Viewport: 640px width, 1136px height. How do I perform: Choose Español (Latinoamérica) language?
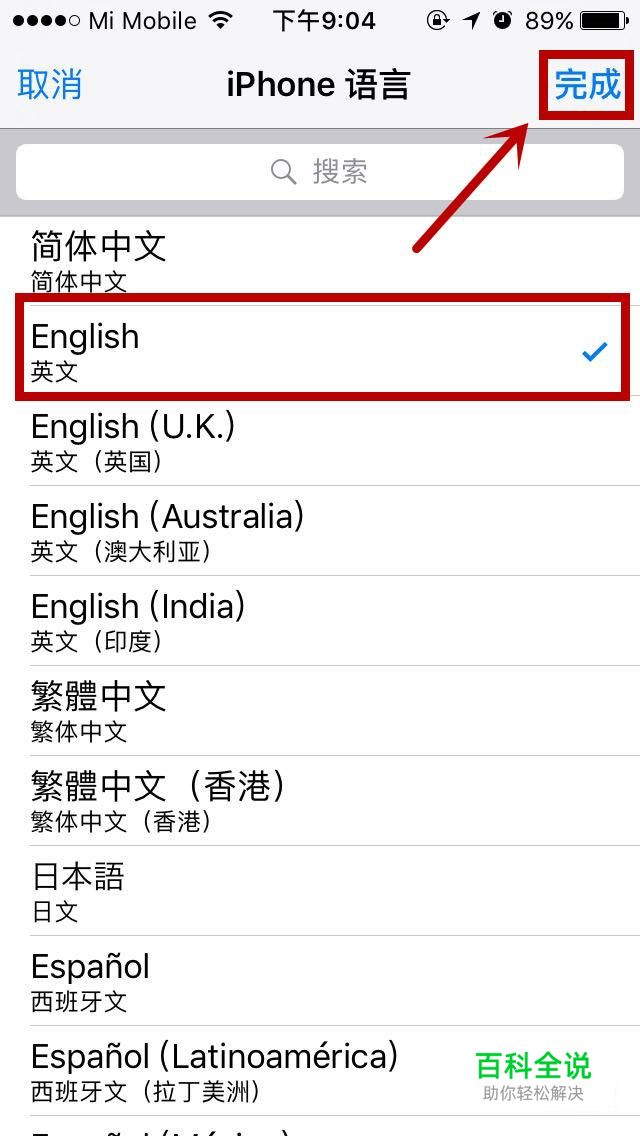(x=320, y=1070)
